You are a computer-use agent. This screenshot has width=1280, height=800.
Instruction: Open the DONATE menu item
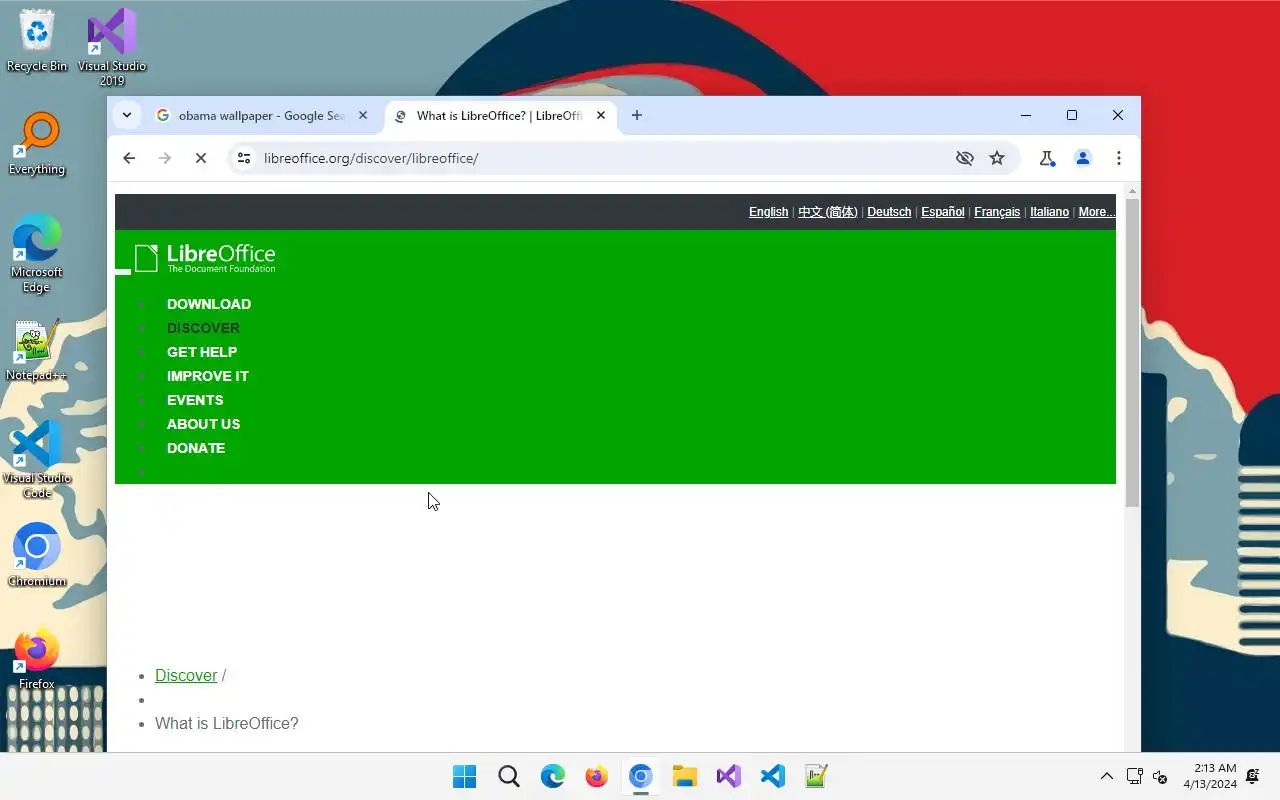click(x=196, y=448)
